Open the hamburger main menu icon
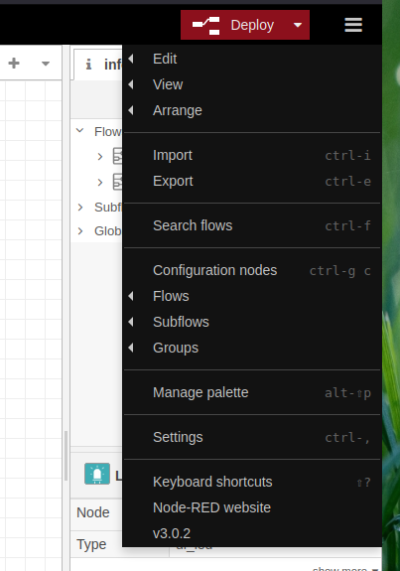400x571 pixels. click(x=353, y=25)
